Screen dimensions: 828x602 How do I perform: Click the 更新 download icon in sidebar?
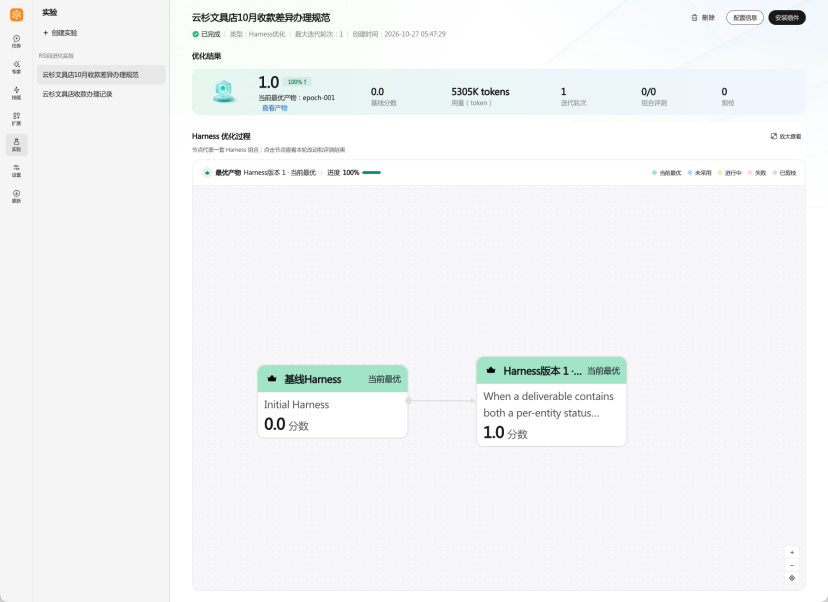tap(16, 196)
